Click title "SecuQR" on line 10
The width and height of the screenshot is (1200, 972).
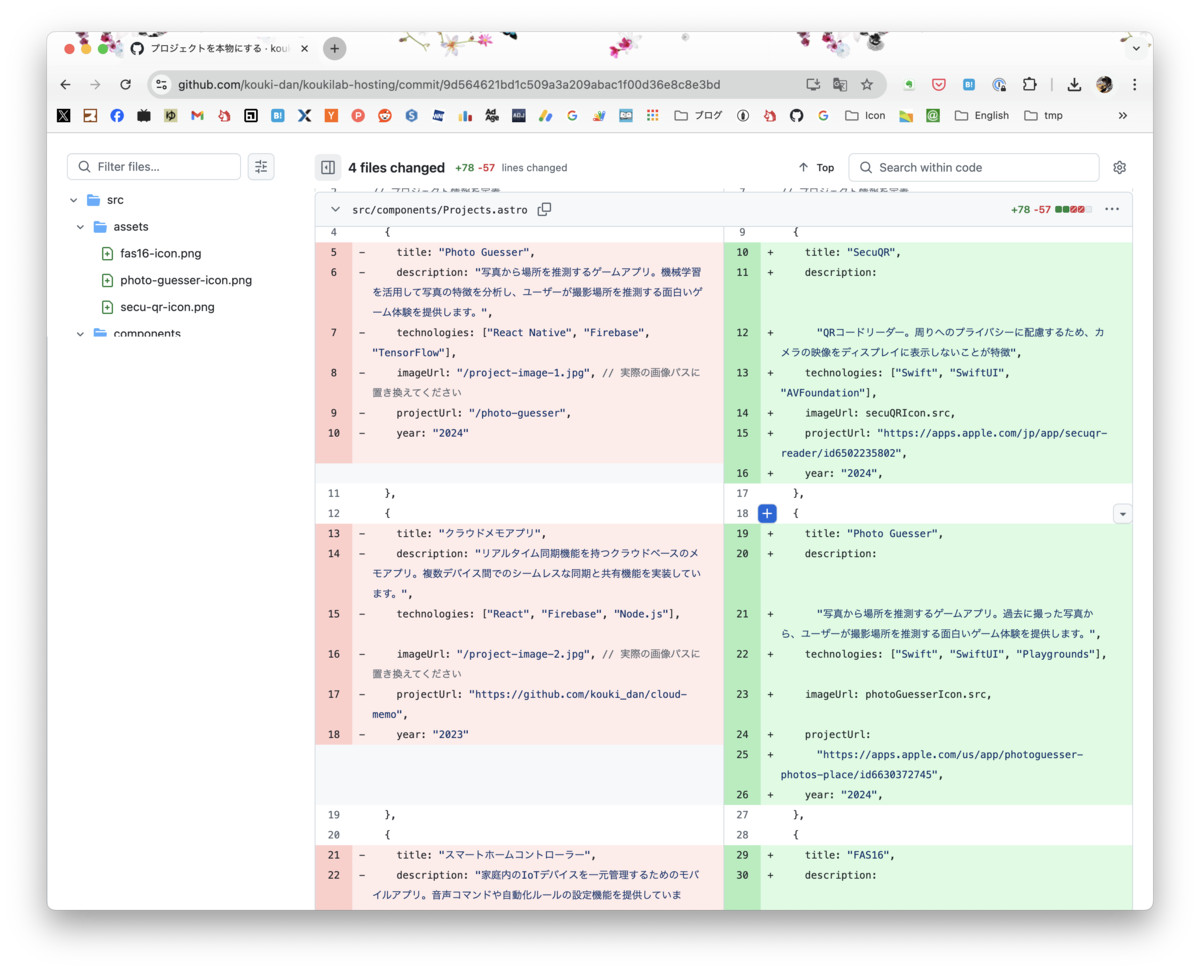[x=853, y=252]
